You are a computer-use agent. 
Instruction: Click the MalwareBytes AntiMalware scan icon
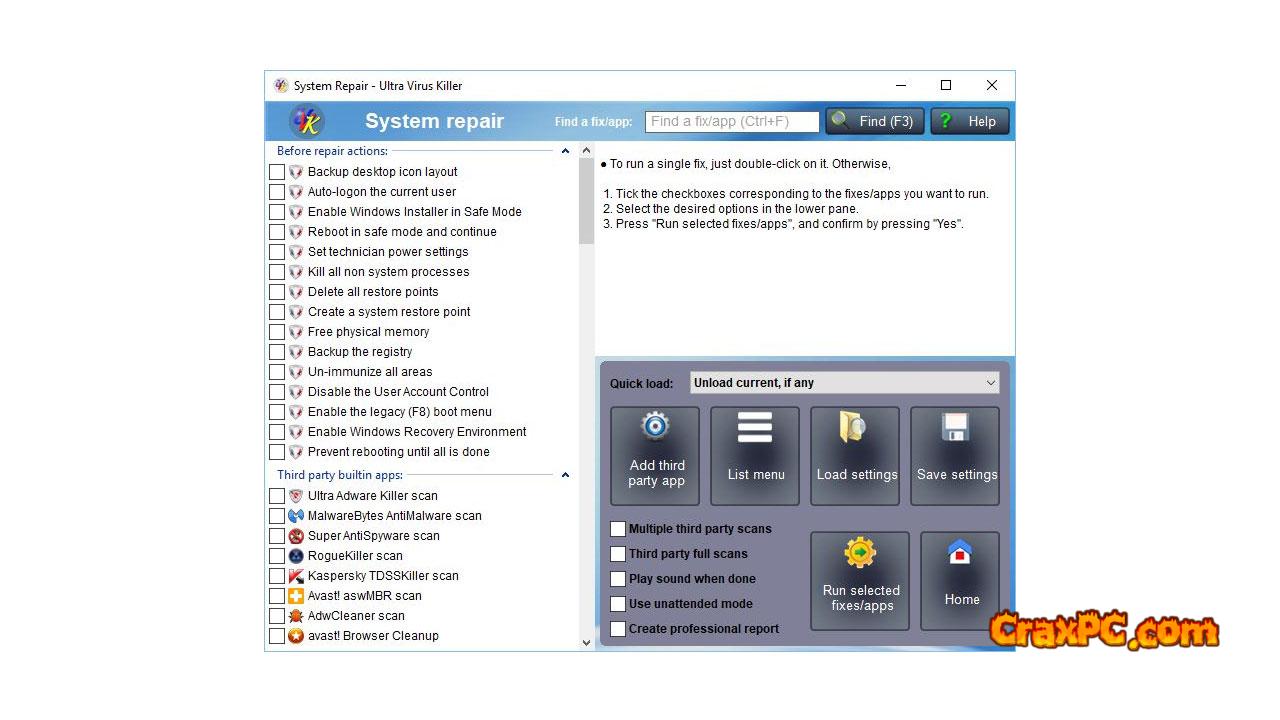click(x=296, y=516)
